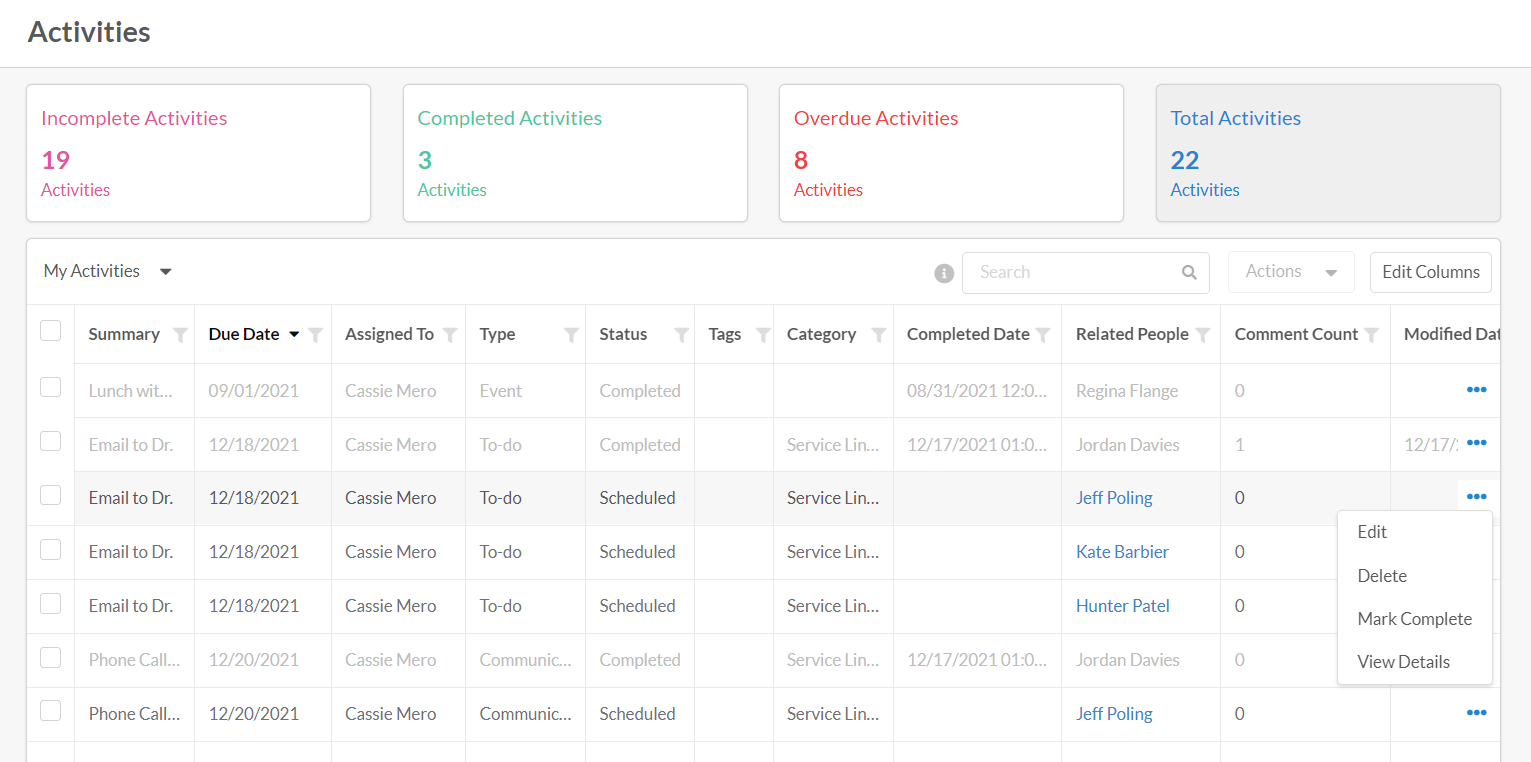Screen dimensions: 1531x762
Task: Select the Incomplete Activities card
Action: (x=198, y=153)
